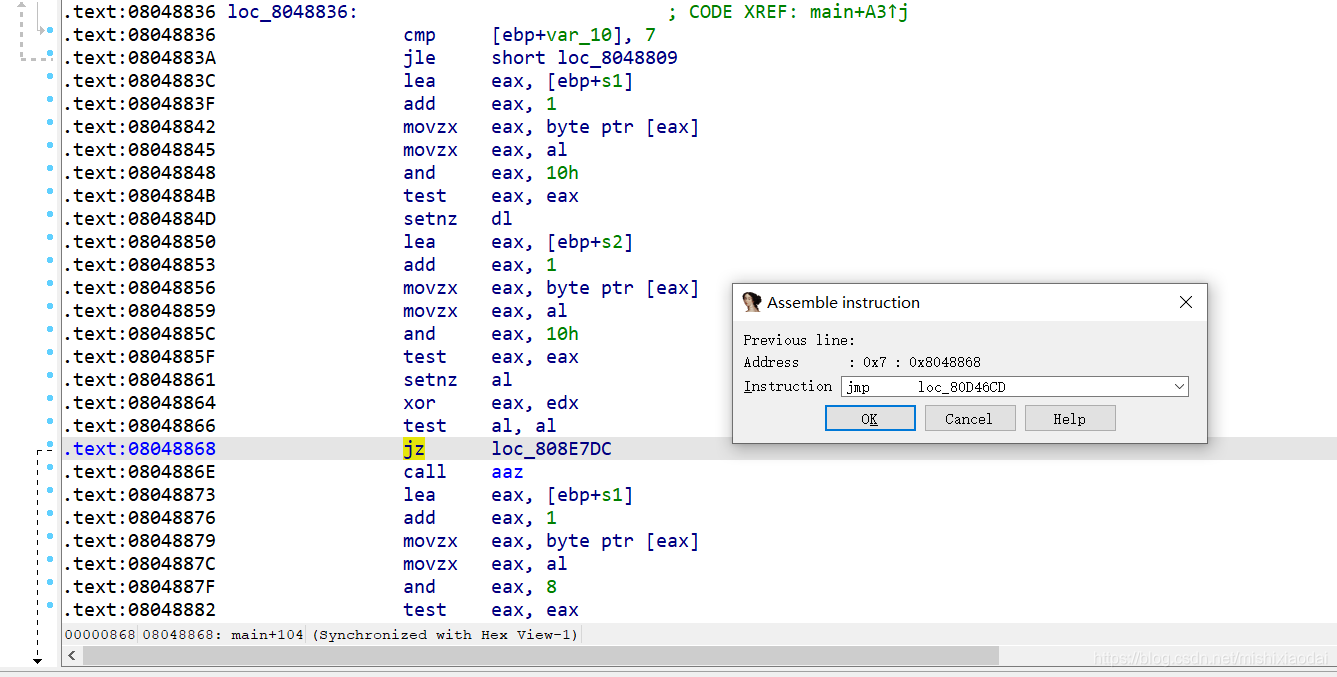This screenshot has width=1337, height=677.
Task: Click horizontal scrollbar left arrow
Action: tap(72, 656)
